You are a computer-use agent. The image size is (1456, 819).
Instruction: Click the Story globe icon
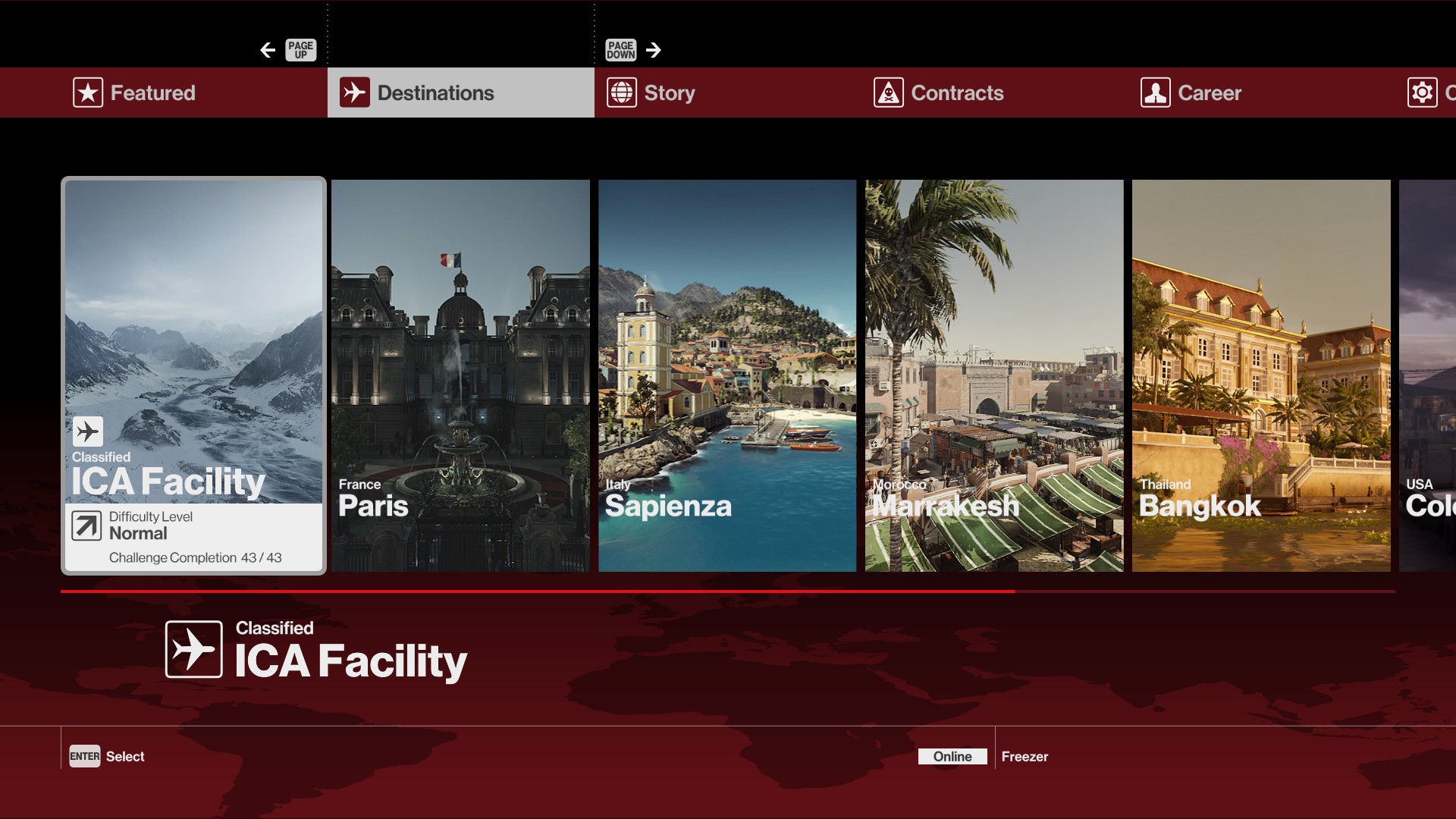point(621,93)
